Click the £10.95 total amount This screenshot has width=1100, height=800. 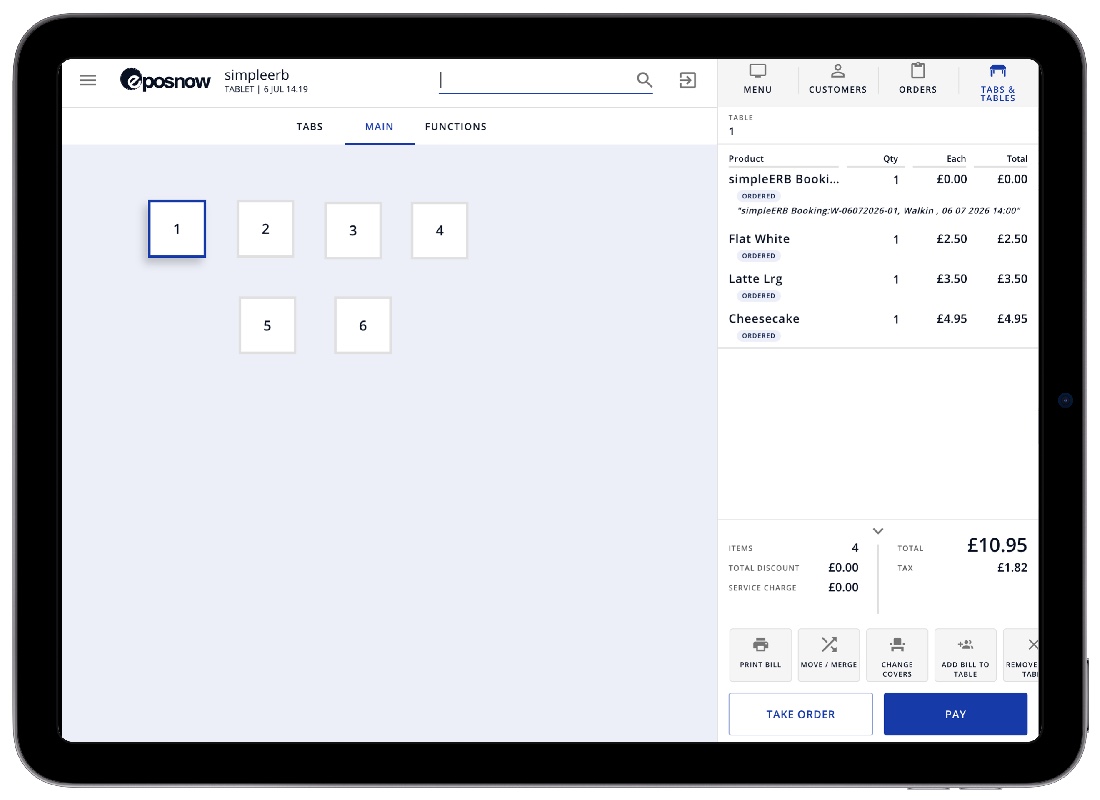pyautogui.click(x=997, y=545)
